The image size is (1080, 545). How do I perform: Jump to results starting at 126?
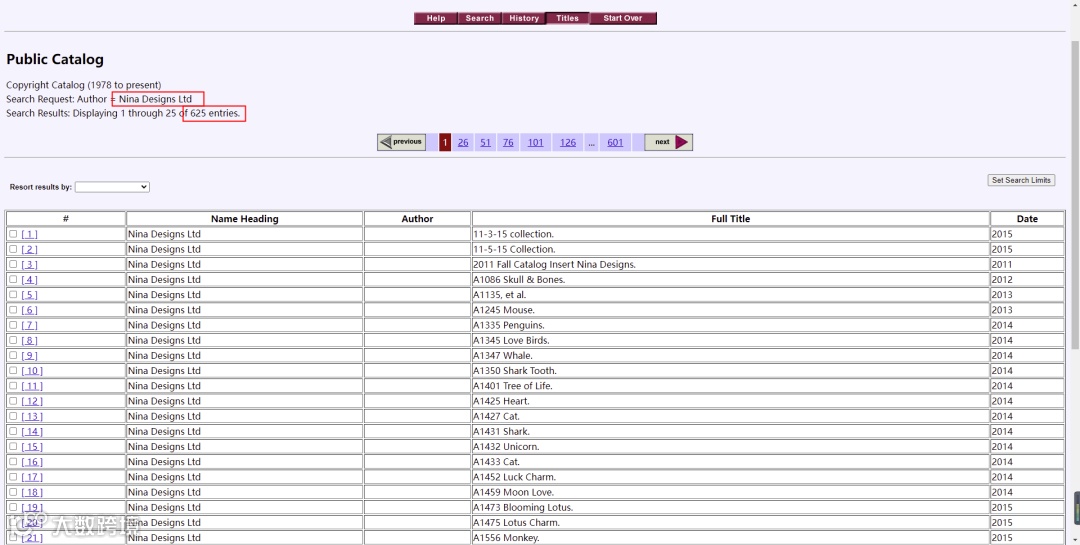coord(568,143)
